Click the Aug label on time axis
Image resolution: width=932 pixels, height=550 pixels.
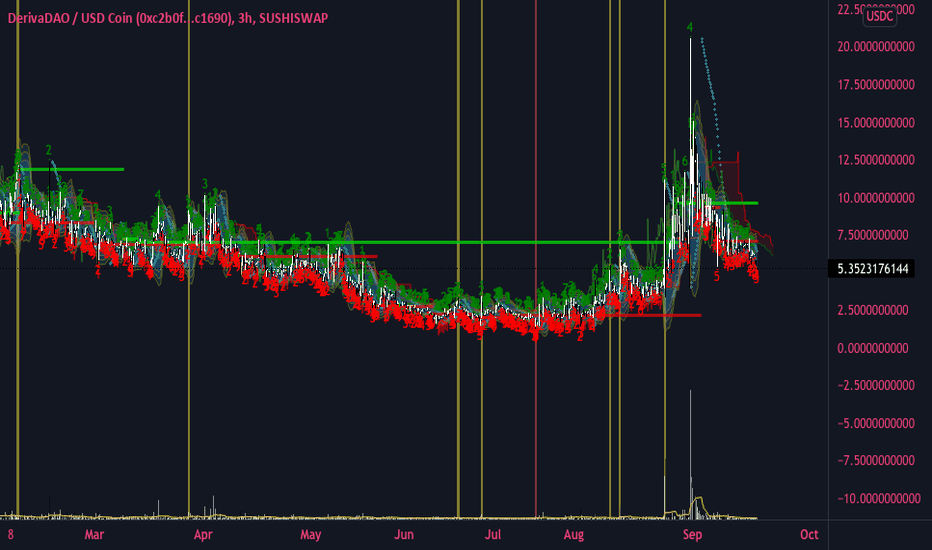tap(574, 535)
